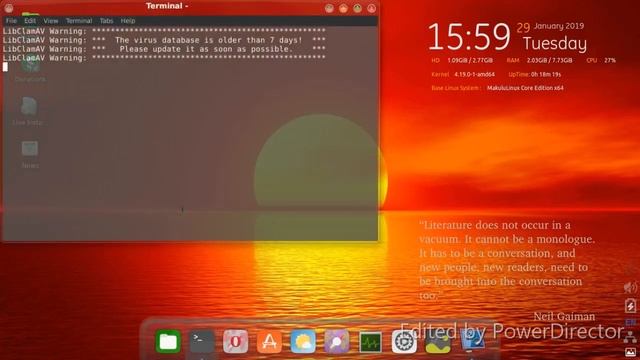Click the text 'Please update it as soon as possible.'
640x360 pixels.
tap(206, 49)
